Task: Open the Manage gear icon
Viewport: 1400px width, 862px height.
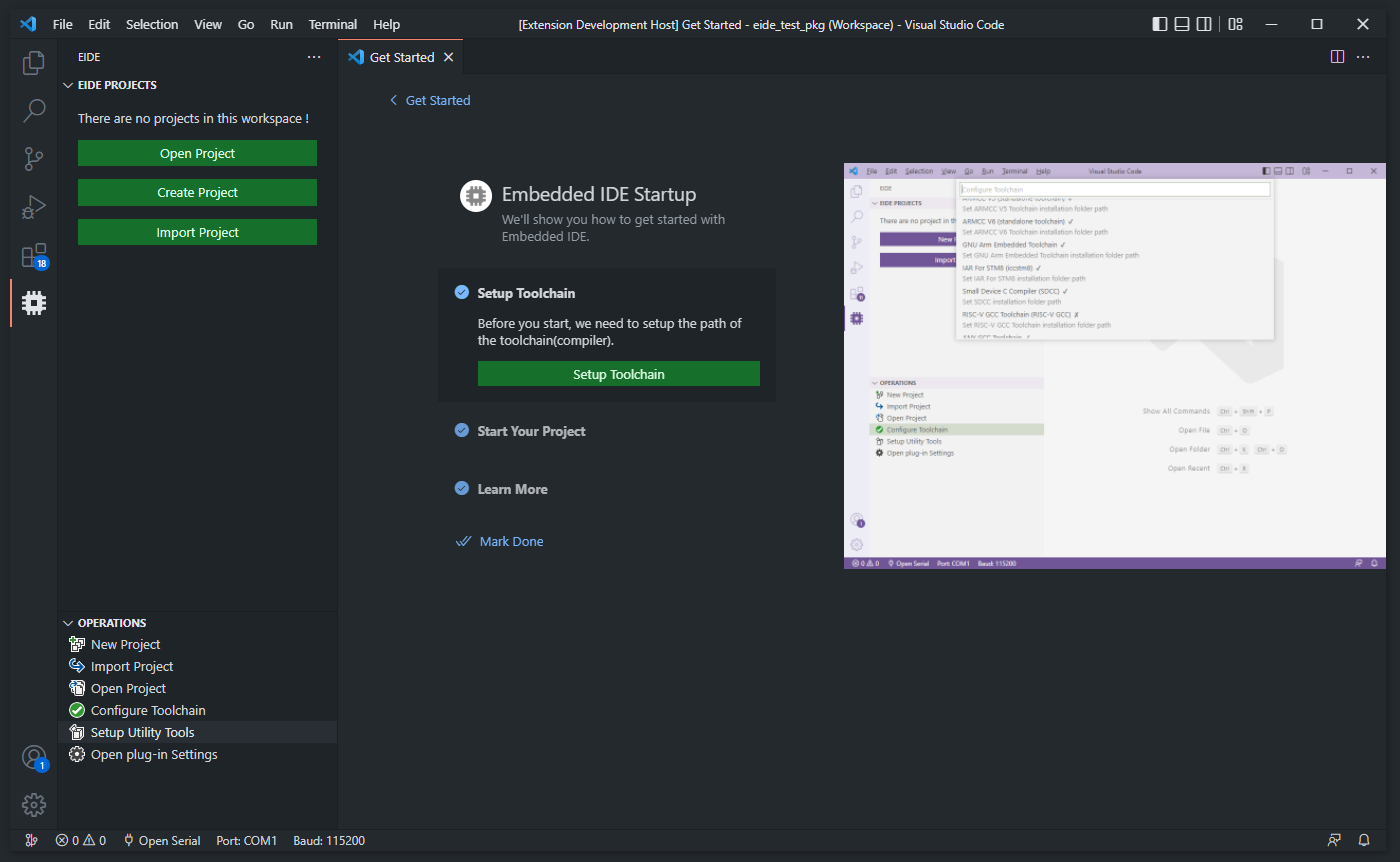Action: (x=34, y=804)
